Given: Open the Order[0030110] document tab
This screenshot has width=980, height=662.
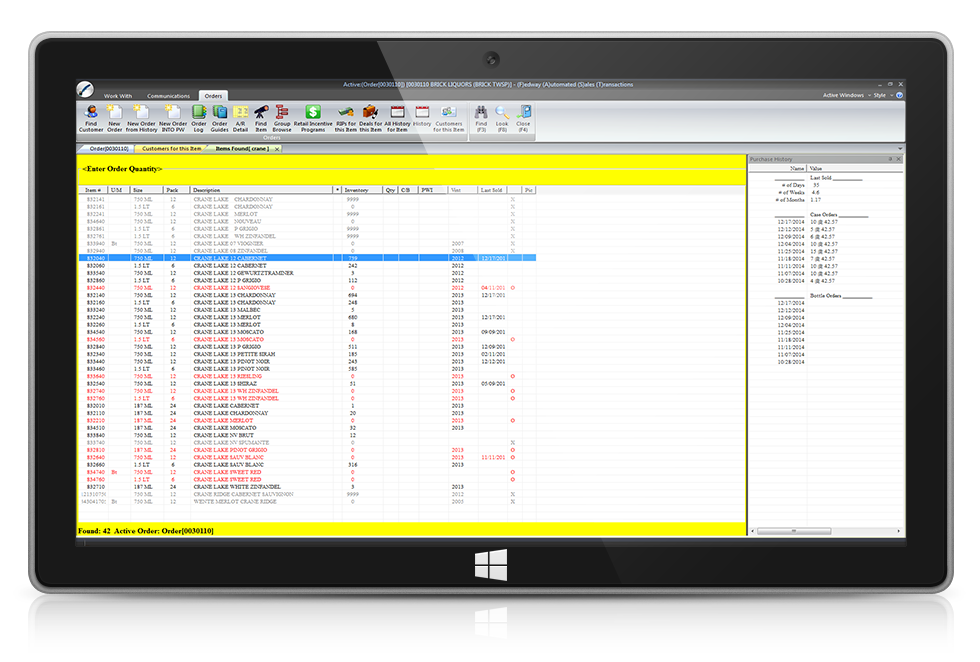Looking at the screenshot, I should point(108,149).
